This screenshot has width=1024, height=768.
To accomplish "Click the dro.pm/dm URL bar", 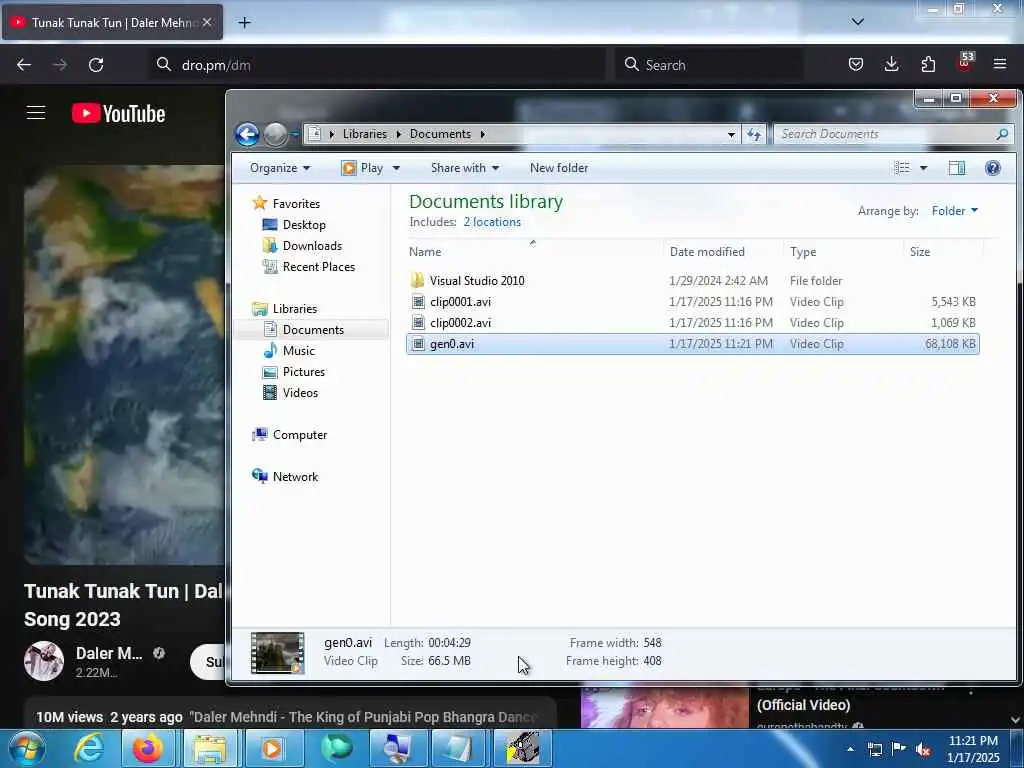I will [x=379, y=65].
